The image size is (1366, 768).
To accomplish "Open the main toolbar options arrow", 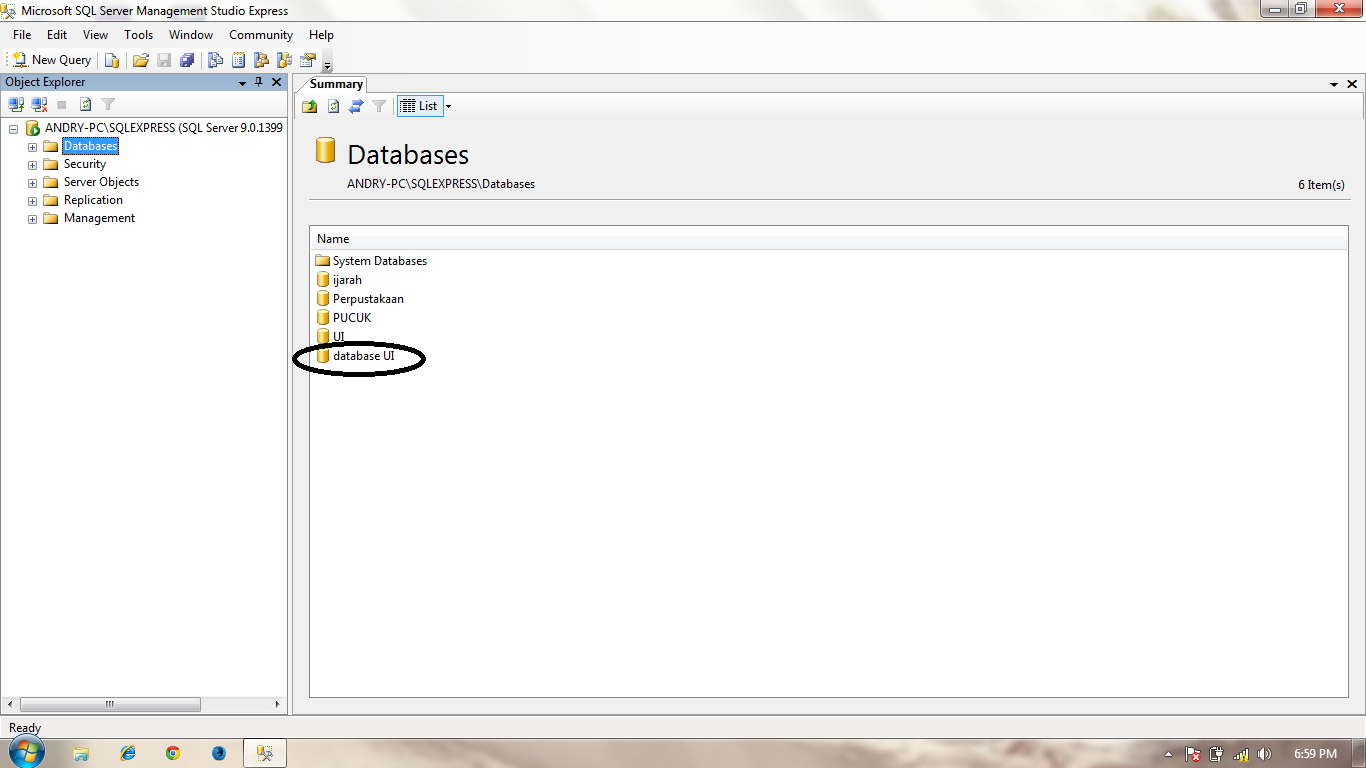I will pyautogui.click(x=327, y=62).
